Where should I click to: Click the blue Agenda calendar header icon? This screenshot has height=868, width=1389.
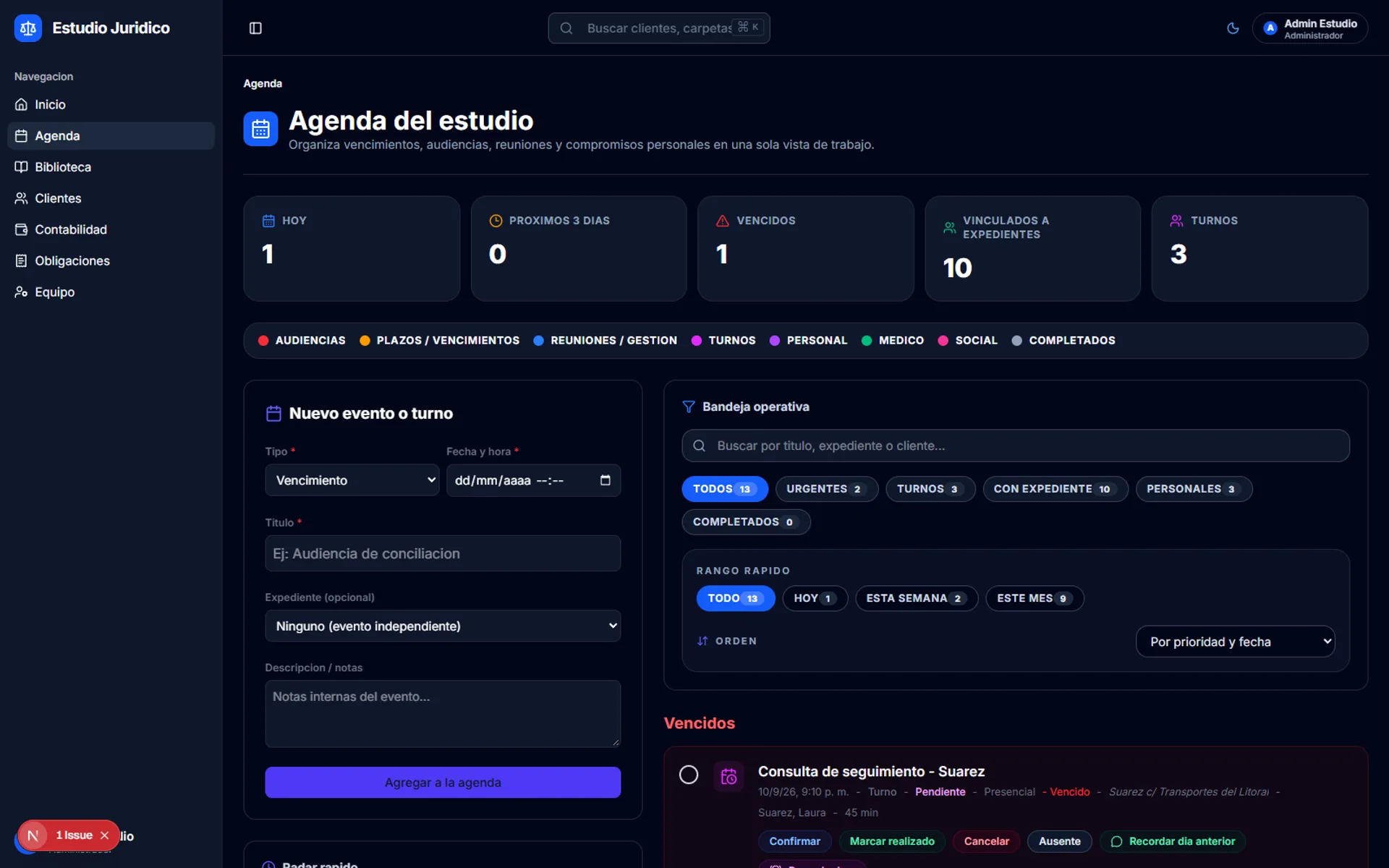[260, 129]
